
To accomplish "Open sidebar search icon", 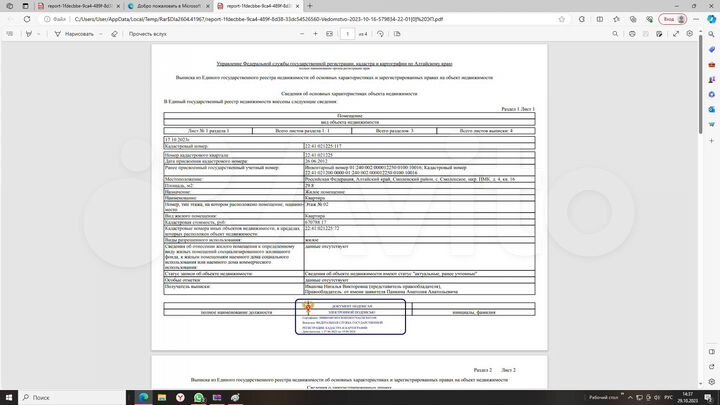I will tap(712, 34).
